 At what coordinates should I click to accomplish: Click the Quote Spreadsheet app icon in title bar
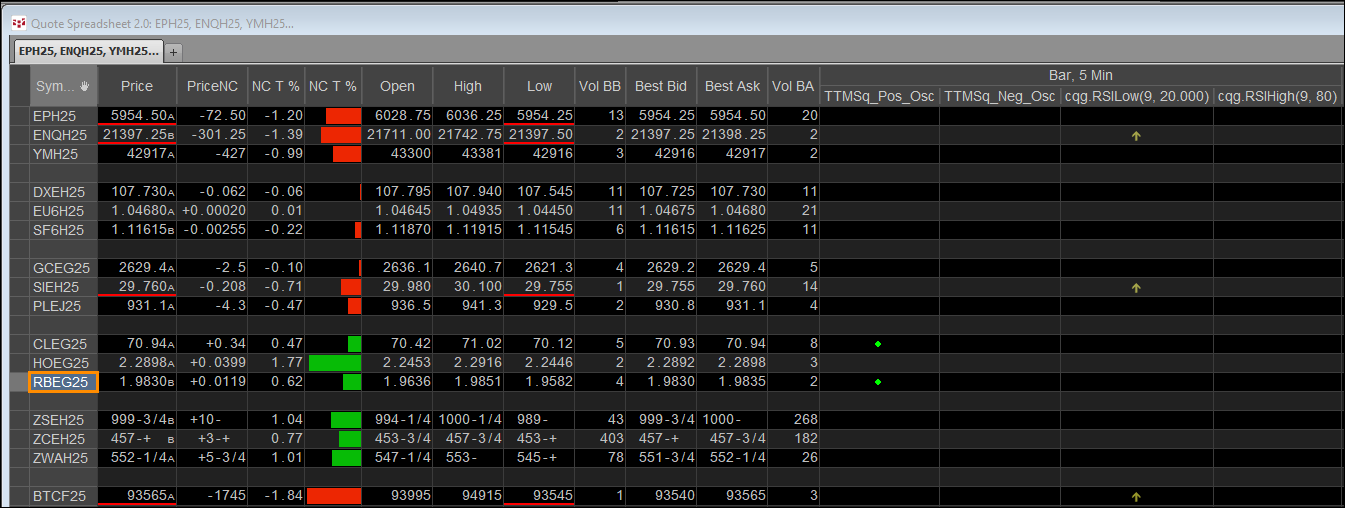(x=17, y=21)
